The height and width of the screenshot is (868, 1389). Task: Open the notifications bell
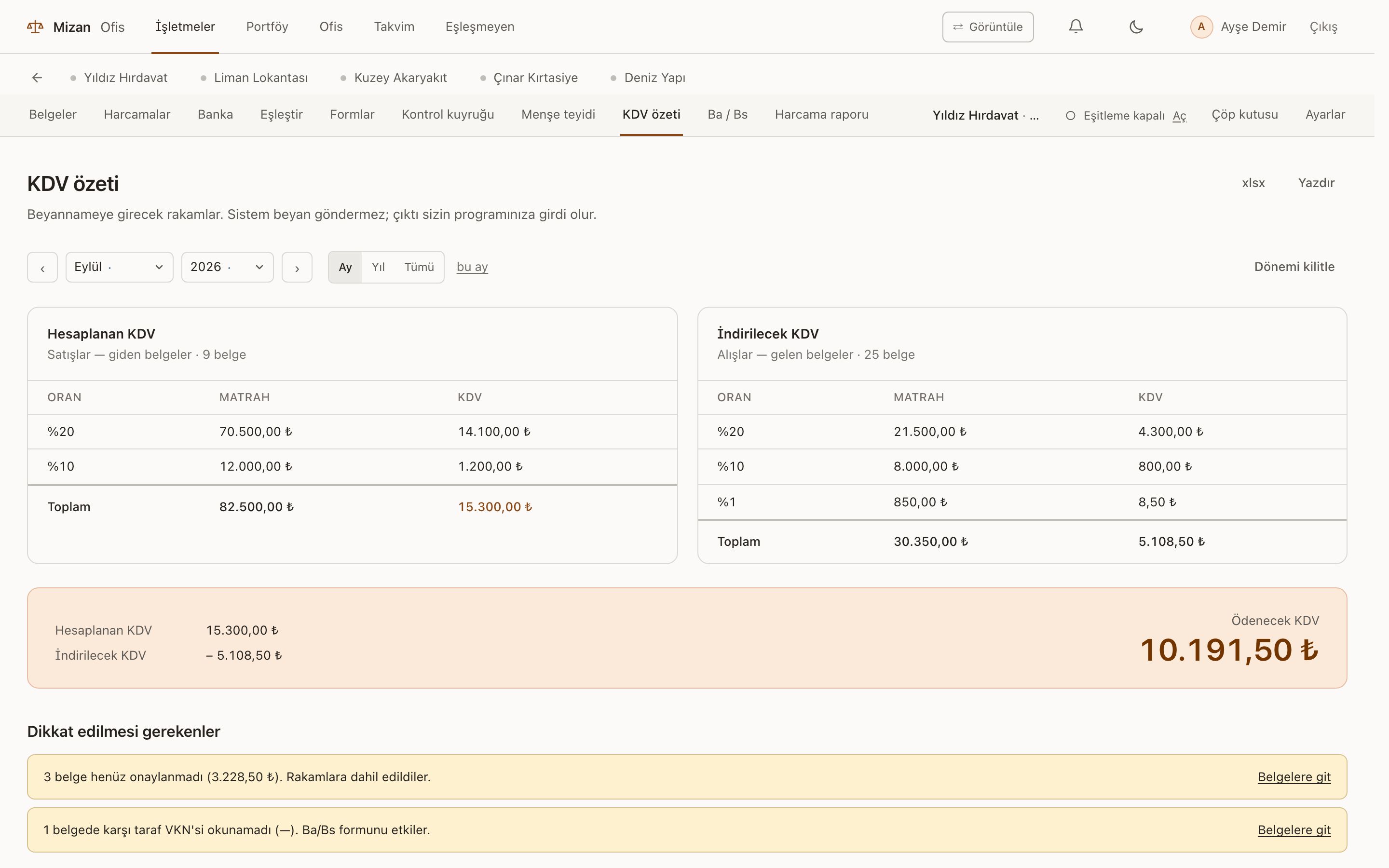[x=1076, y=27]
